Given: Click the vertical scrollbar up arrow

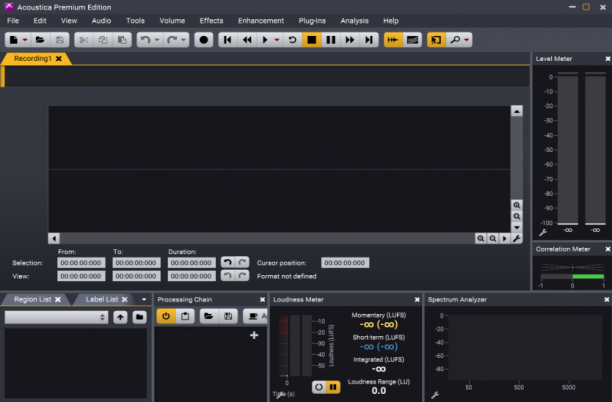Looking at the screenshot, I should tap(517, 111).
